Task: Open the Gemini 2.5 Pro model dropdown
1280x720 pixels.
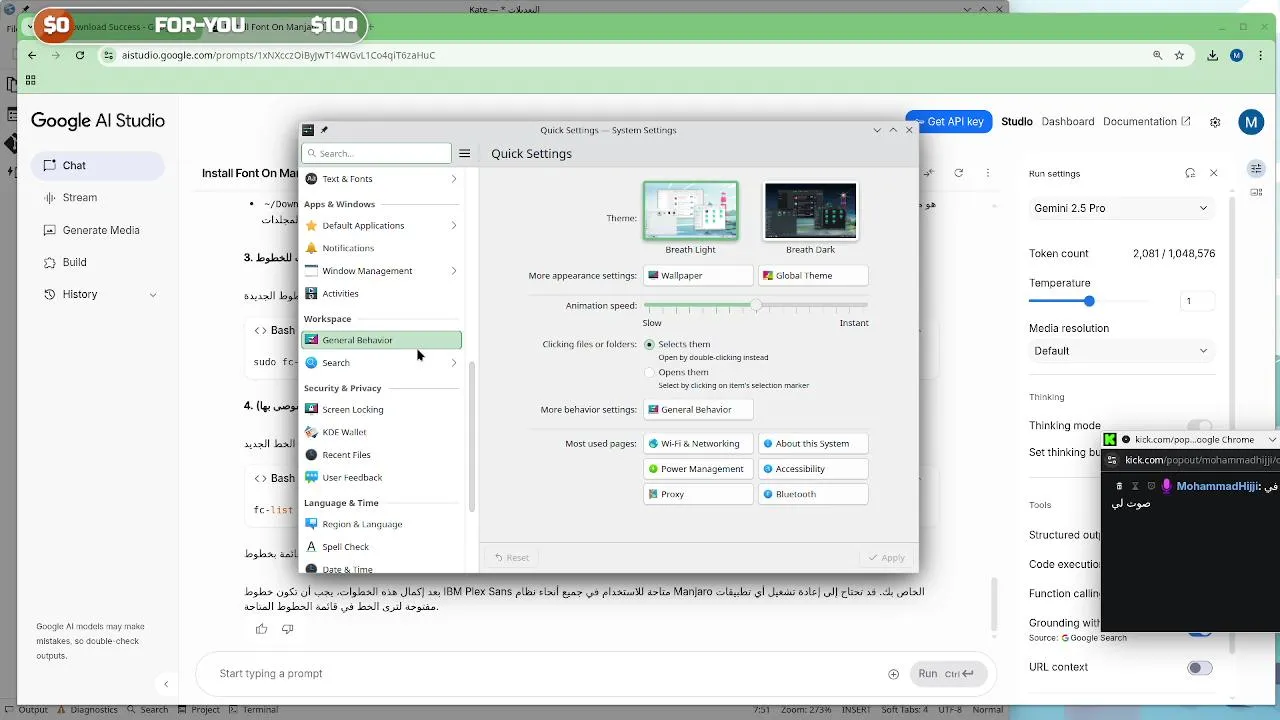Action: (x=1121, y=208)
